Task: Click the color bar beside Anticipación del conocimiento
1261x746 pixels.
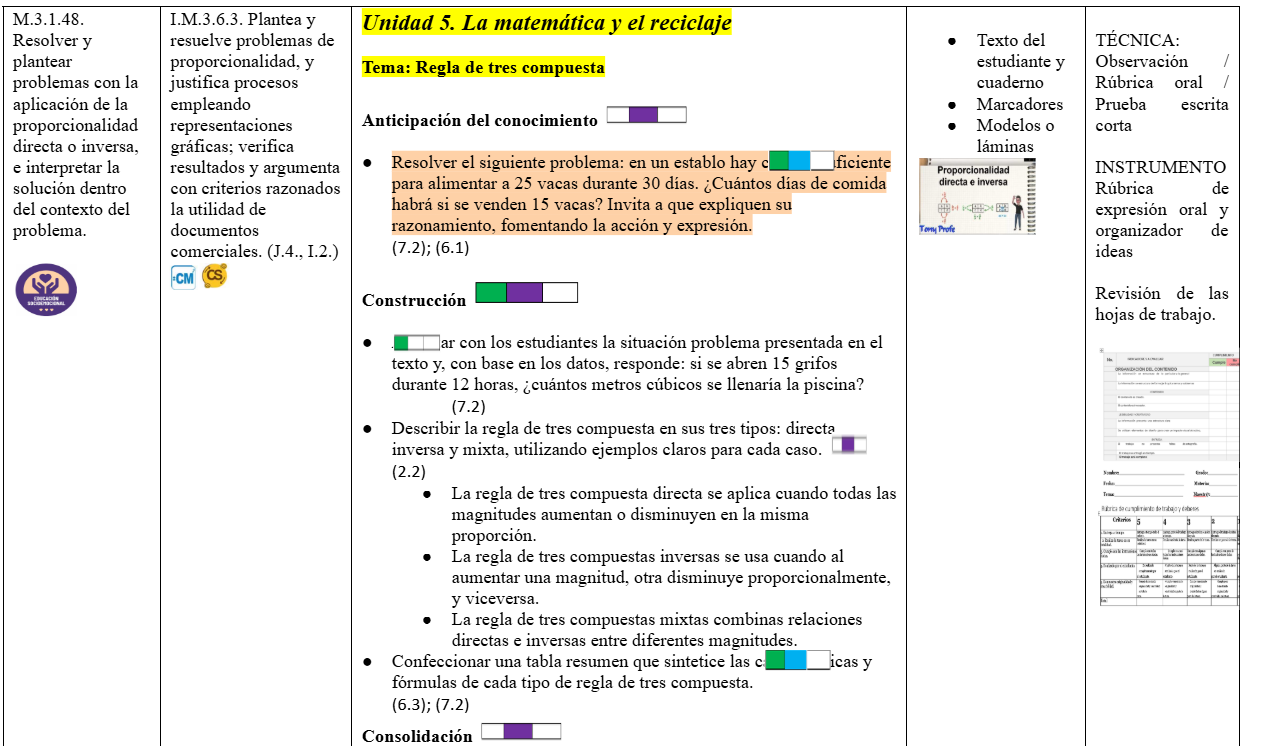Action: 646,115
